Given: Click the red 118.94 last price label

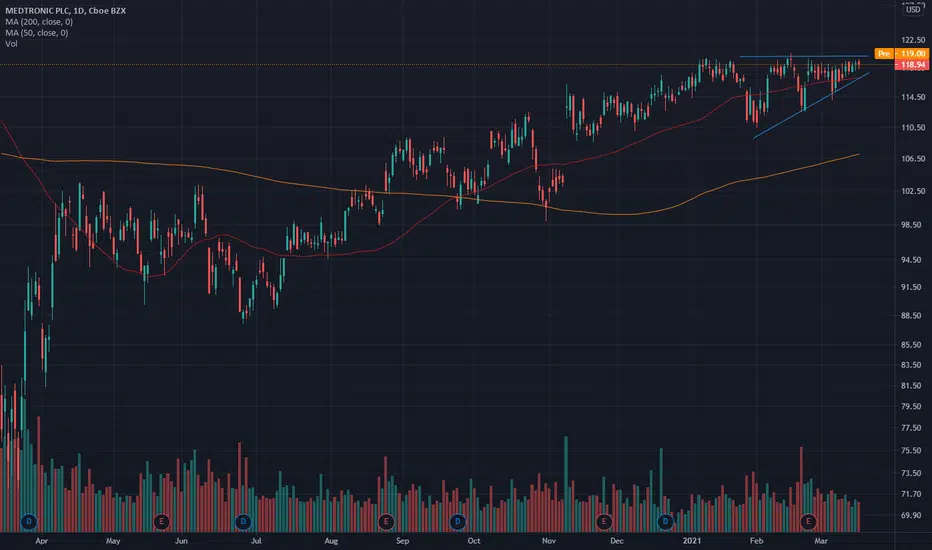Looking at the screenshot, I should point(911,65).
